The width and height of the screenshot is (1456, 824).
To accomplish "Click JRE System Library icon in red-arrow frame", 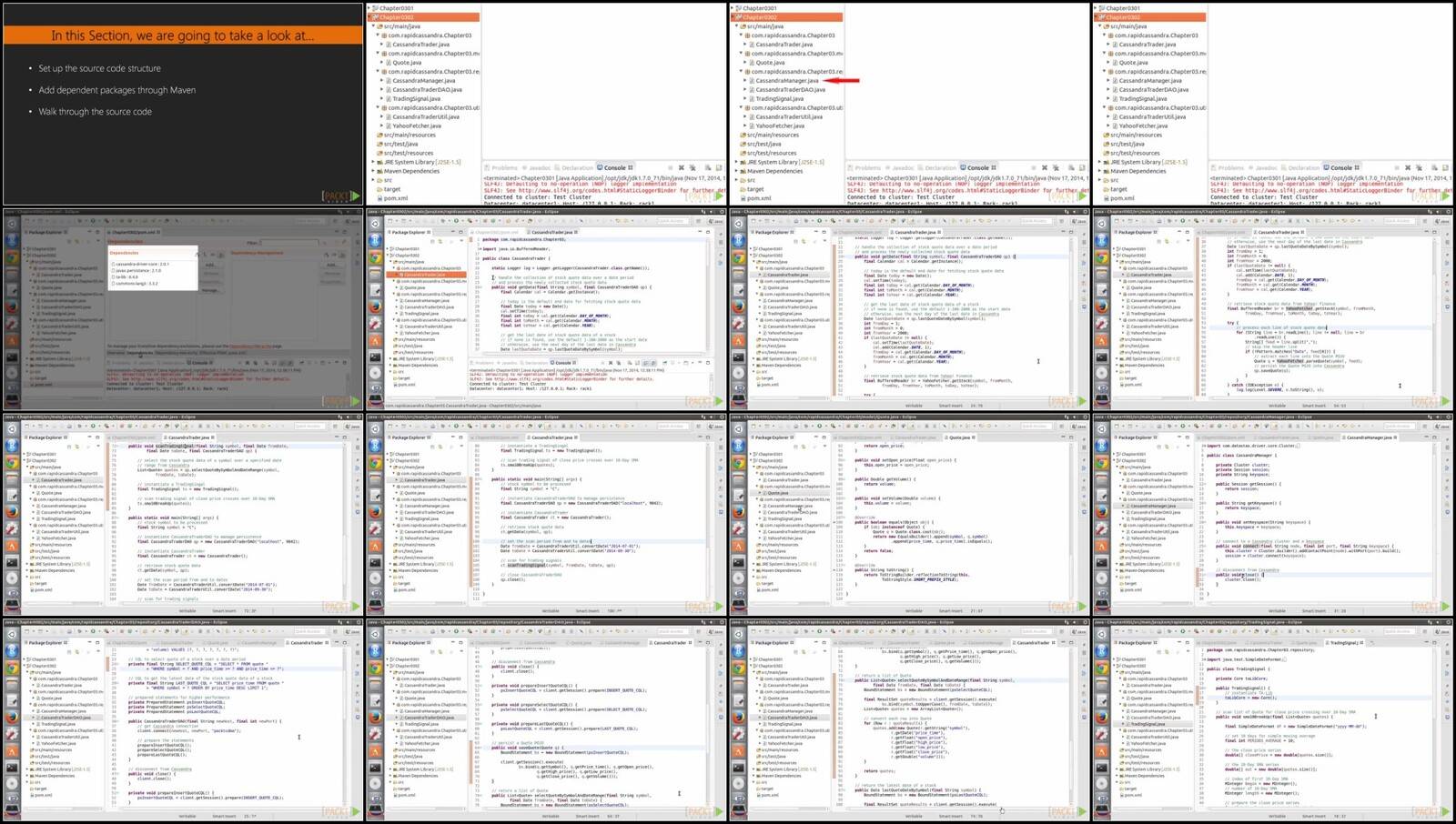I will 743,162.
